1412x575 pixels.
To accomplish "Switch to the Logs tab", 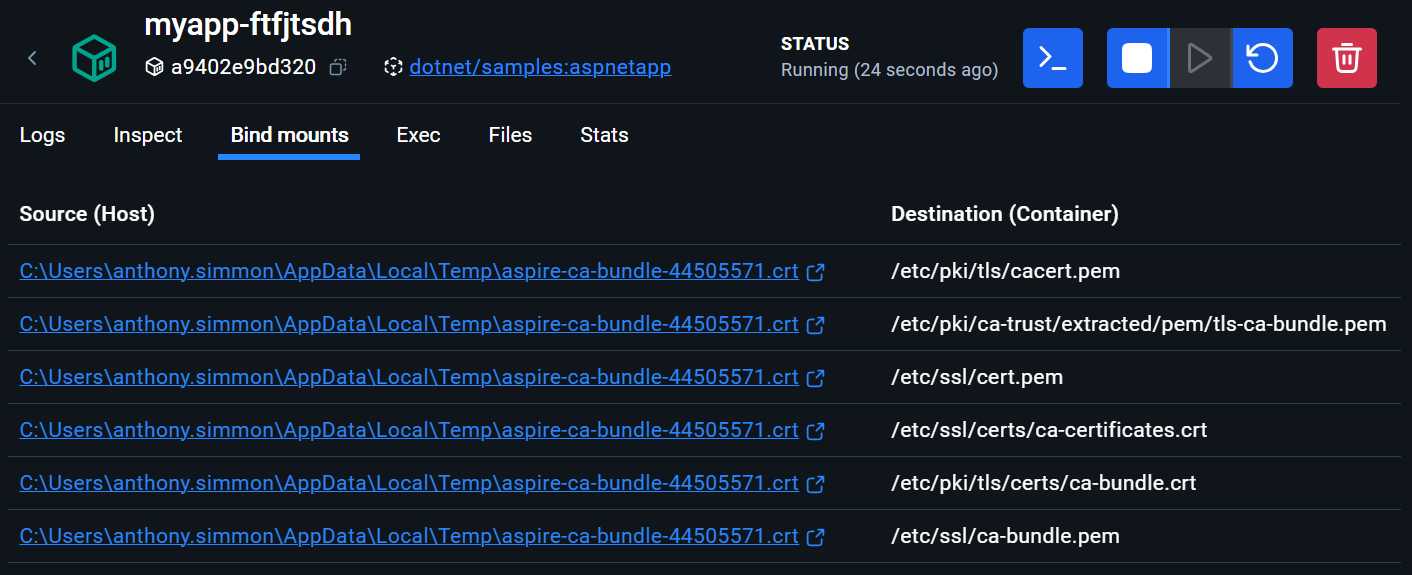I will tap(42, 135).
